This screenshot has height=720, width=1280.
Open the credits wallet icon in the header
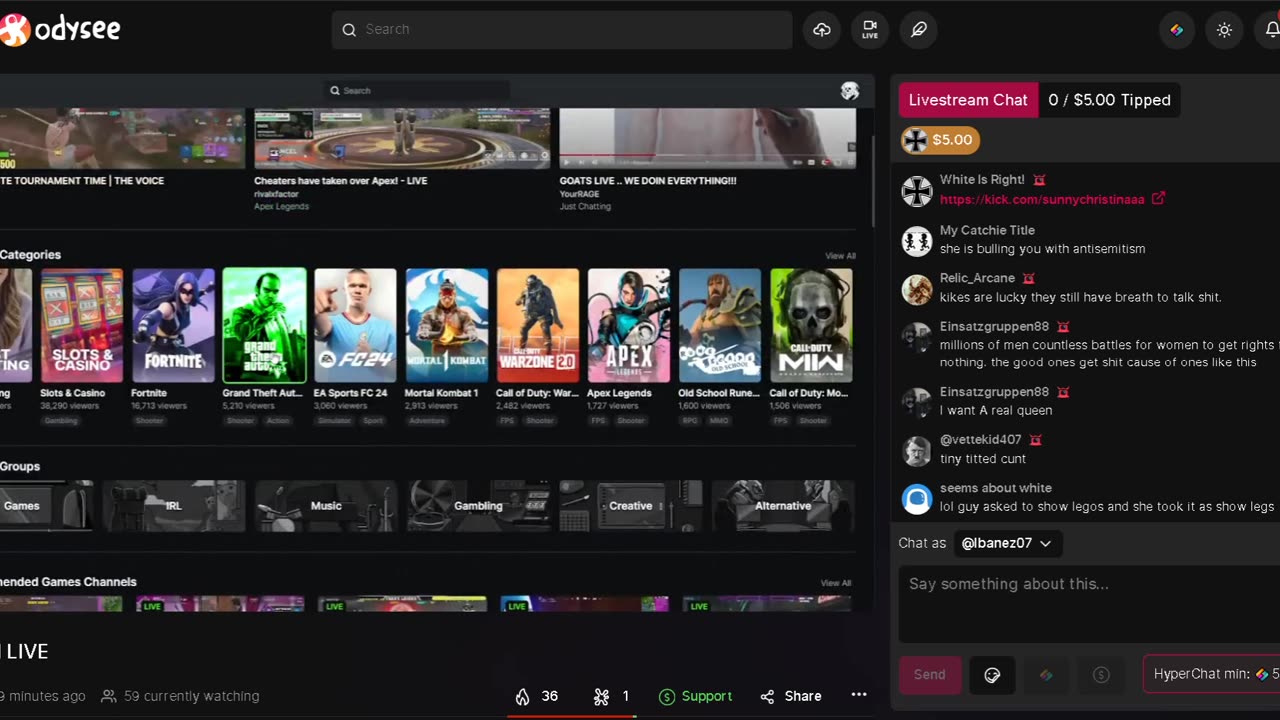point(1177,30)
